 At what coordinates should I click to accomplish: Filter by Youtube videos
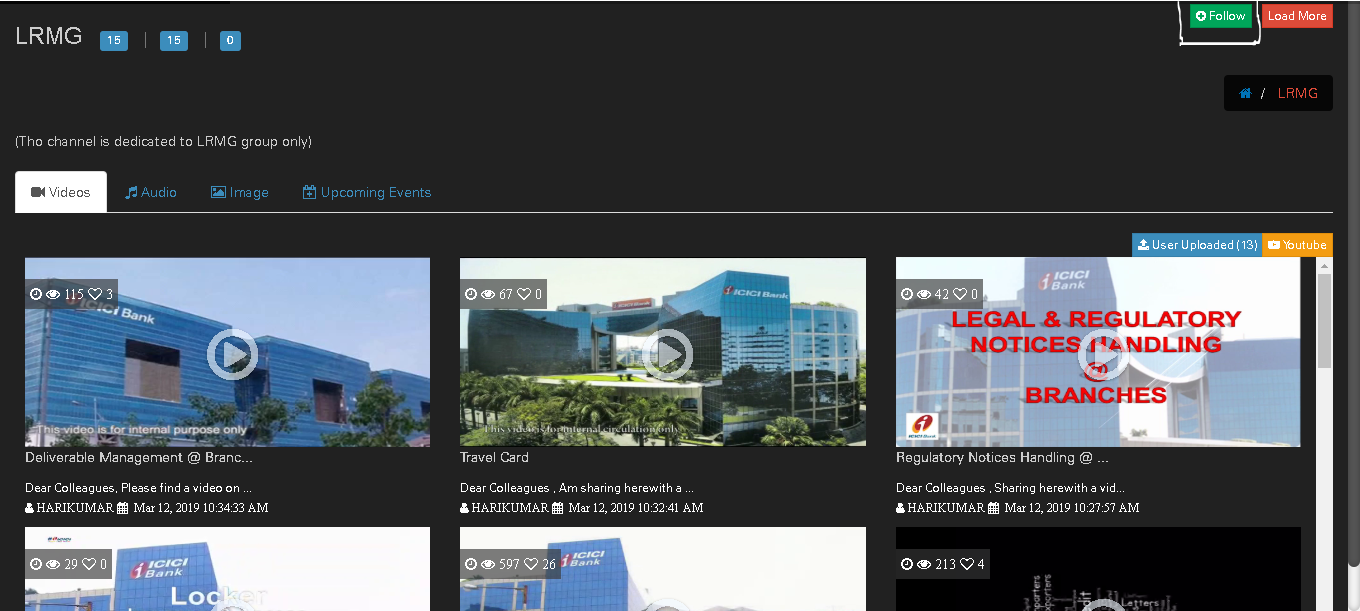pyautogui.click(x=1297, y=244)
